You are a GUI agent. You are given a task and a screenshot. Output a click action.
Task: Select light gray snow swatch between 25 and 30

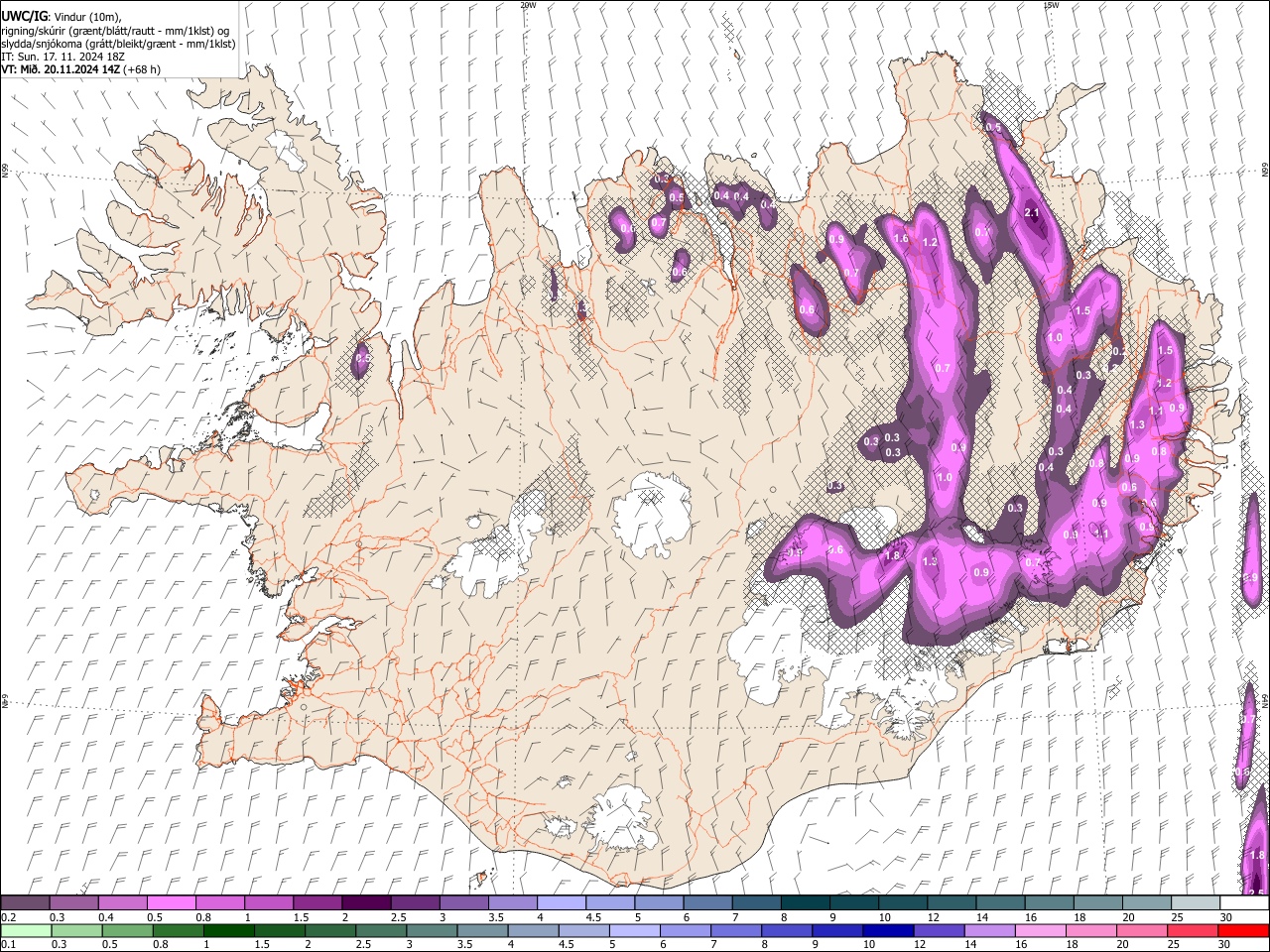(x=1196, y=902)
